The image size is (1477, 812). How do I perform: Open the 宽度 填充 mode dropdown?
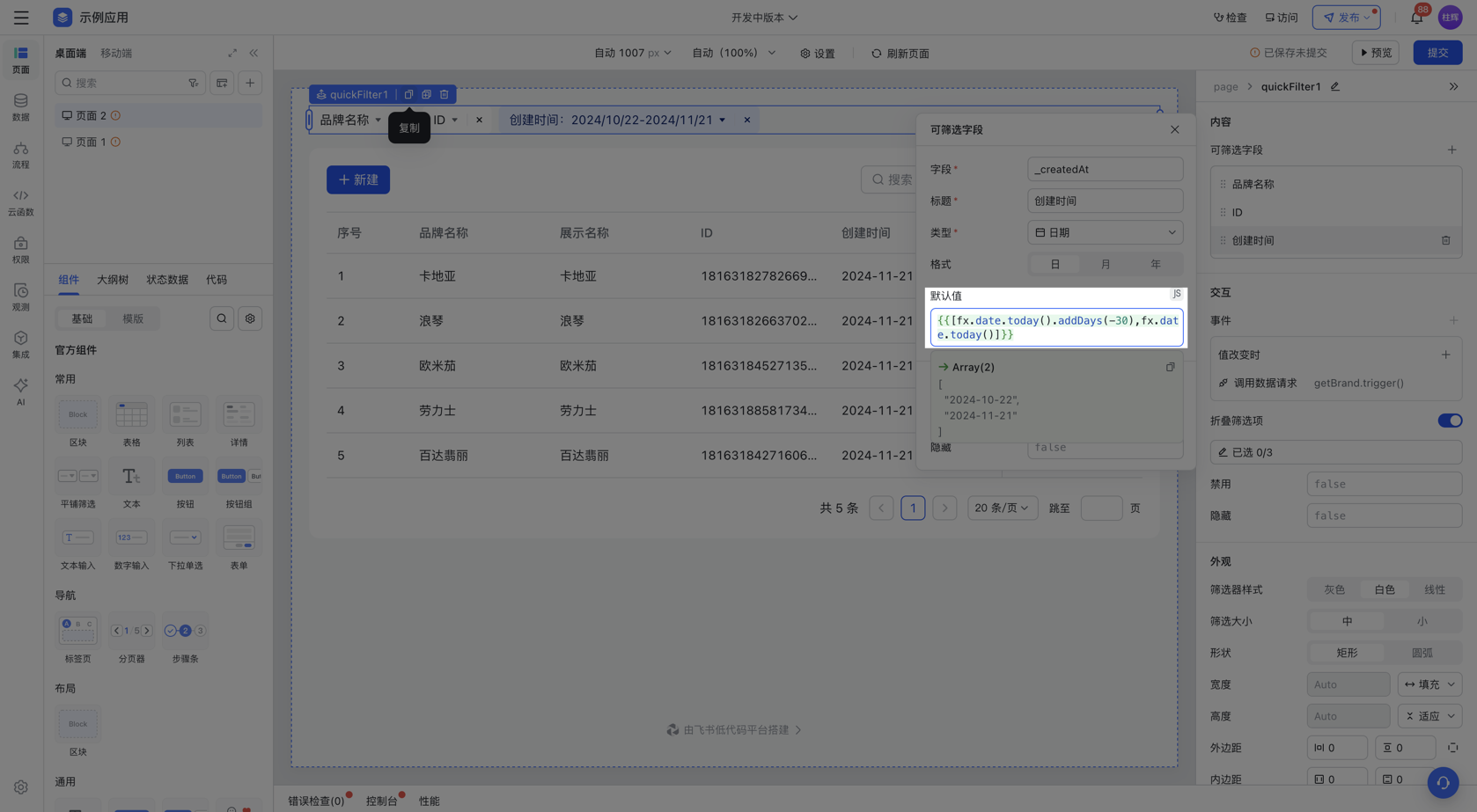(1429, 684)
